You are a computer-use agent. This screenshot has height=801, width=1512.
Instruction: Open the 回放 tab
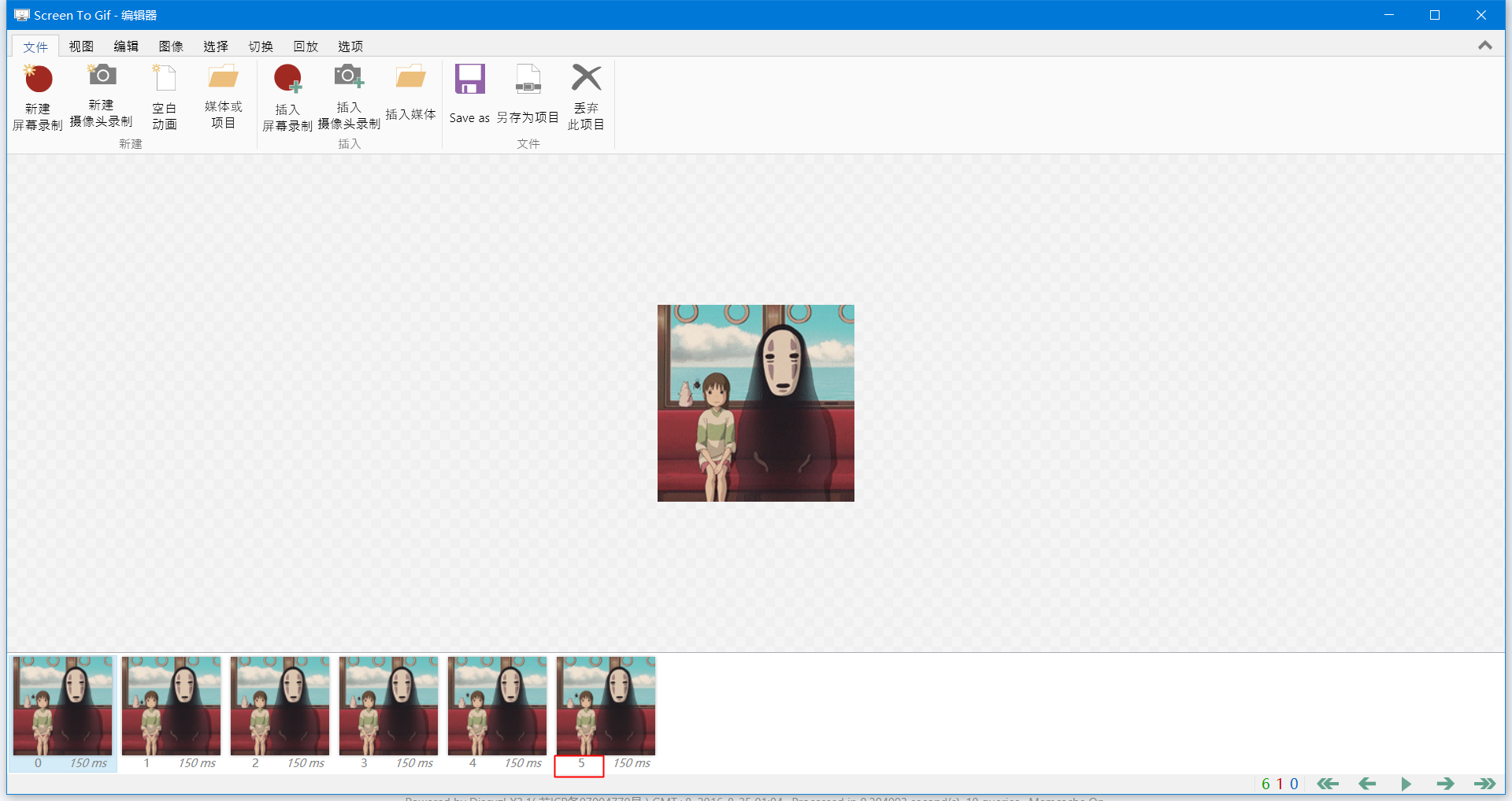306,46
